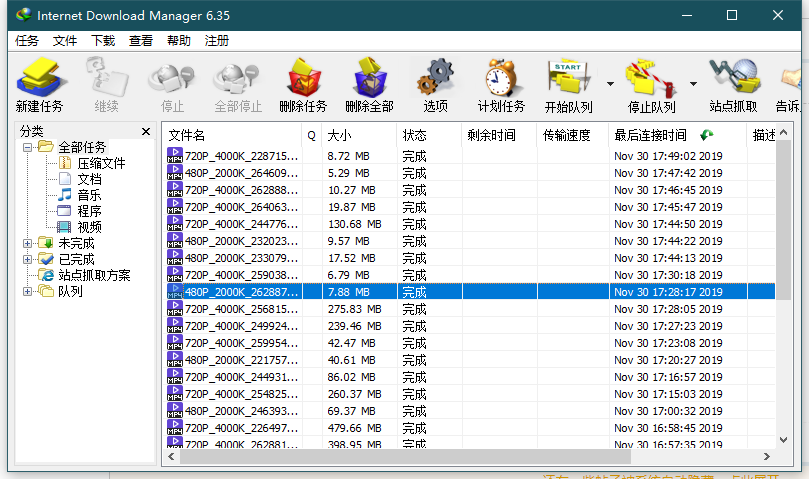Open the 下载 menu
This screenshot has height=479, width=809.
pyautogui.click(x=103, y=41)
